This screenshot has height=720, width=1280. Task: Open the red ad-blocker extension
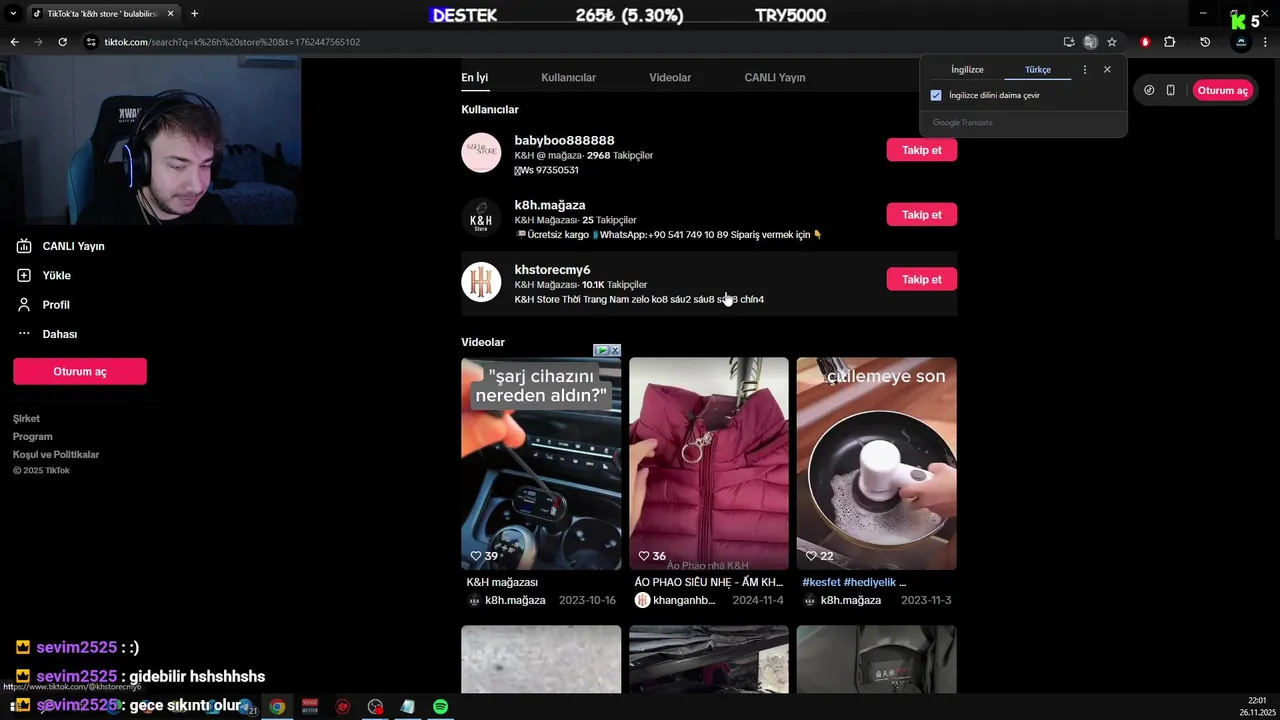[x=1145, y=42]
